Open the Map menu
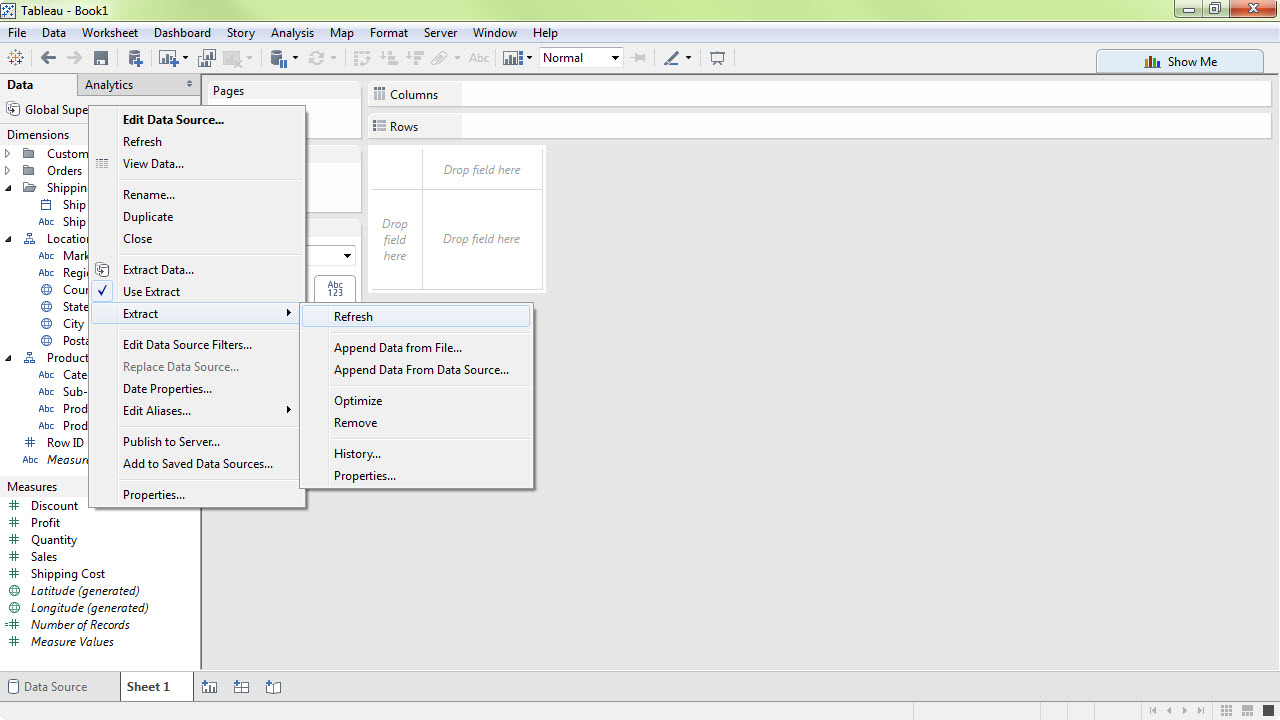Viewport: 1280px width, 720px height. tap(342, 33)
